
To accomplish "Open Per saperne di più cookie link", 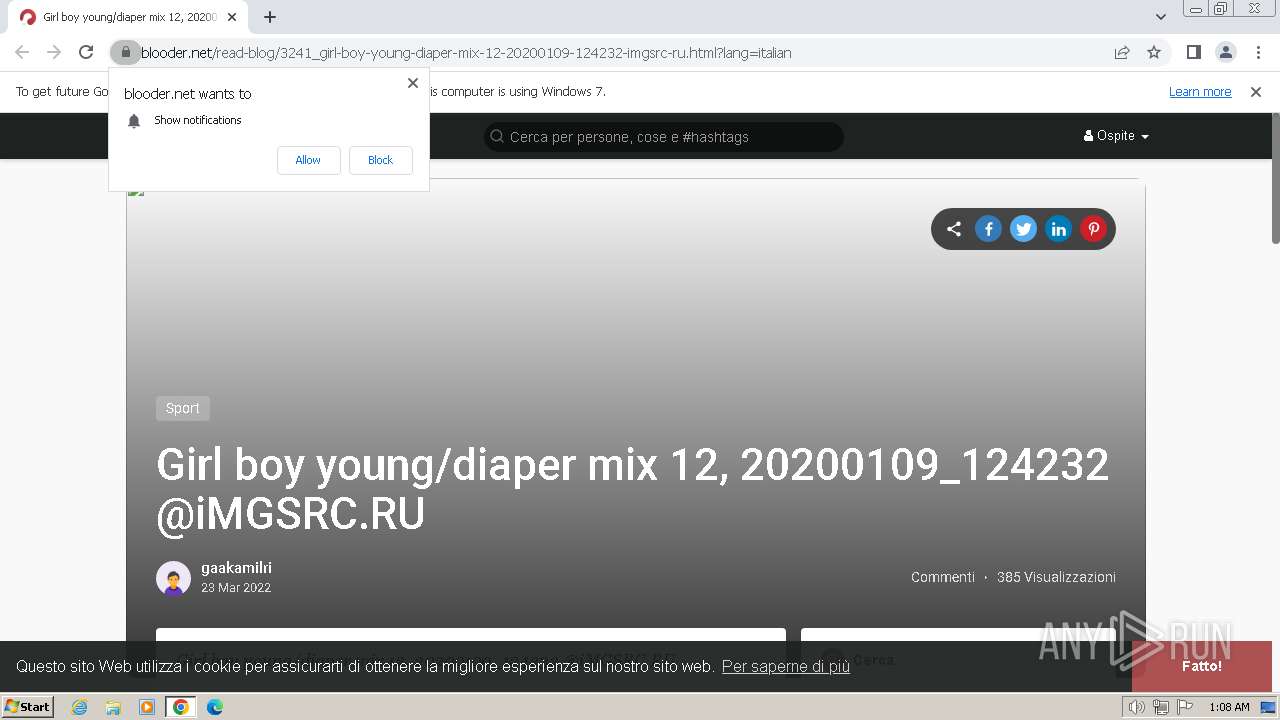I will pyautogui.click(x=786, y=666).
